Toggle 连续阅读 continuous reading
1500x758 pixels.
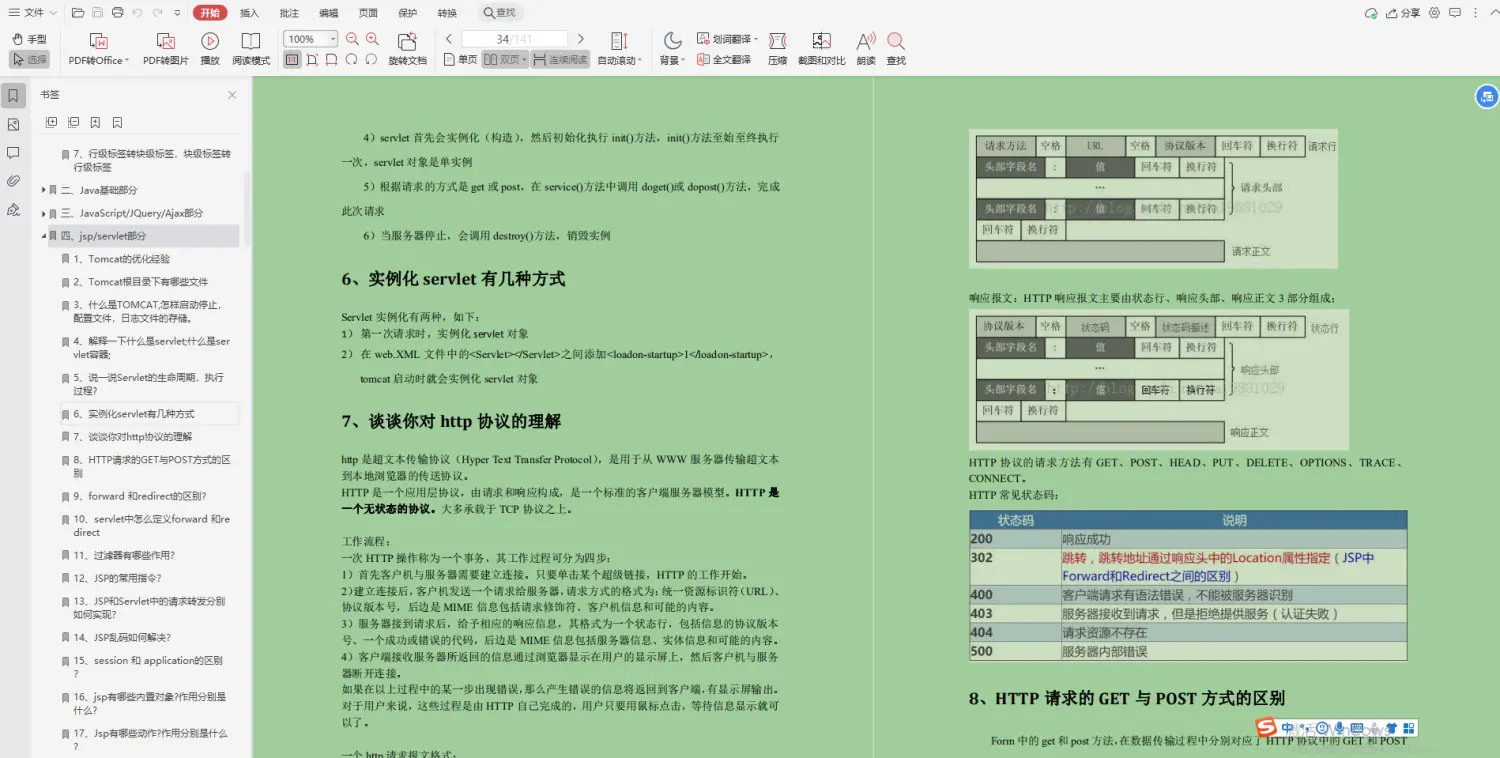tap(560, 60)
